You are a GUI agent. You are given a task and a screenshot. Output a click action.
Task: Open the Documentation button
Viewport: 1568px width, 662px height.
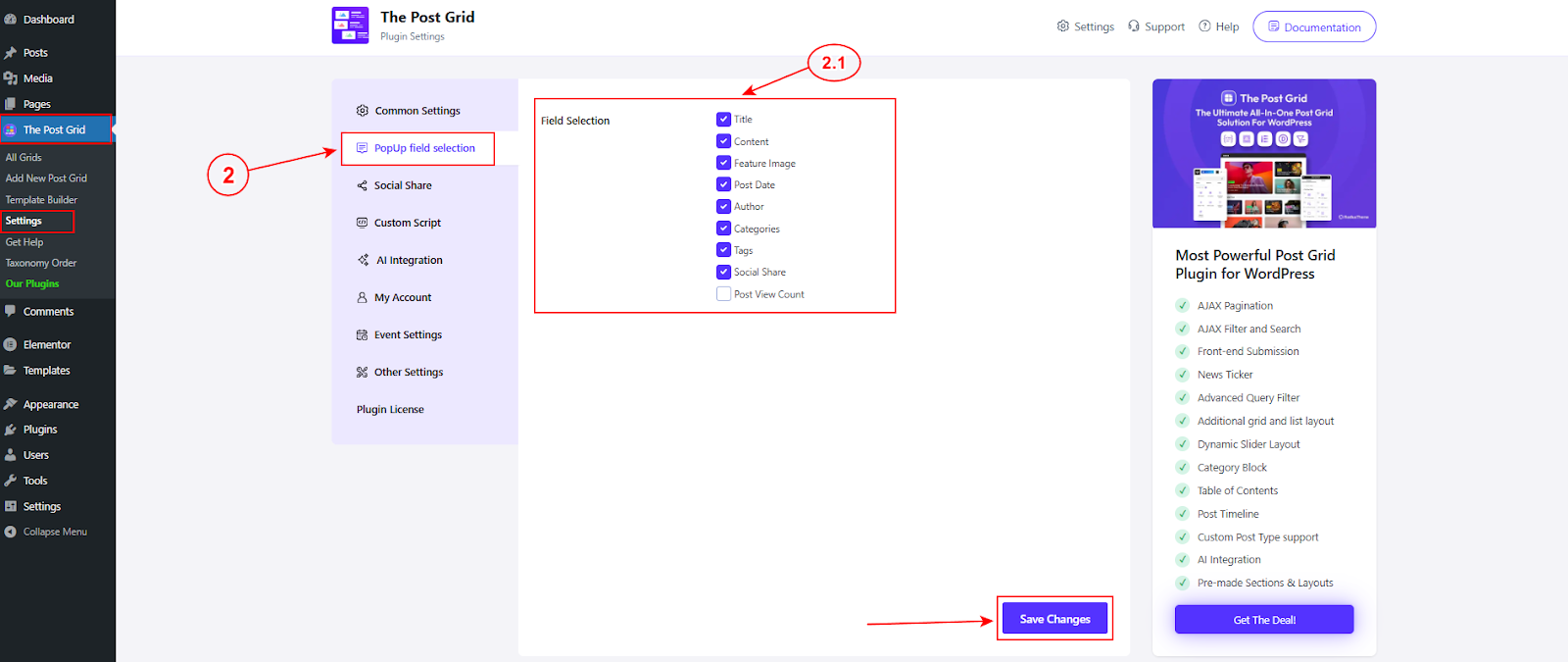point(1314,26)
